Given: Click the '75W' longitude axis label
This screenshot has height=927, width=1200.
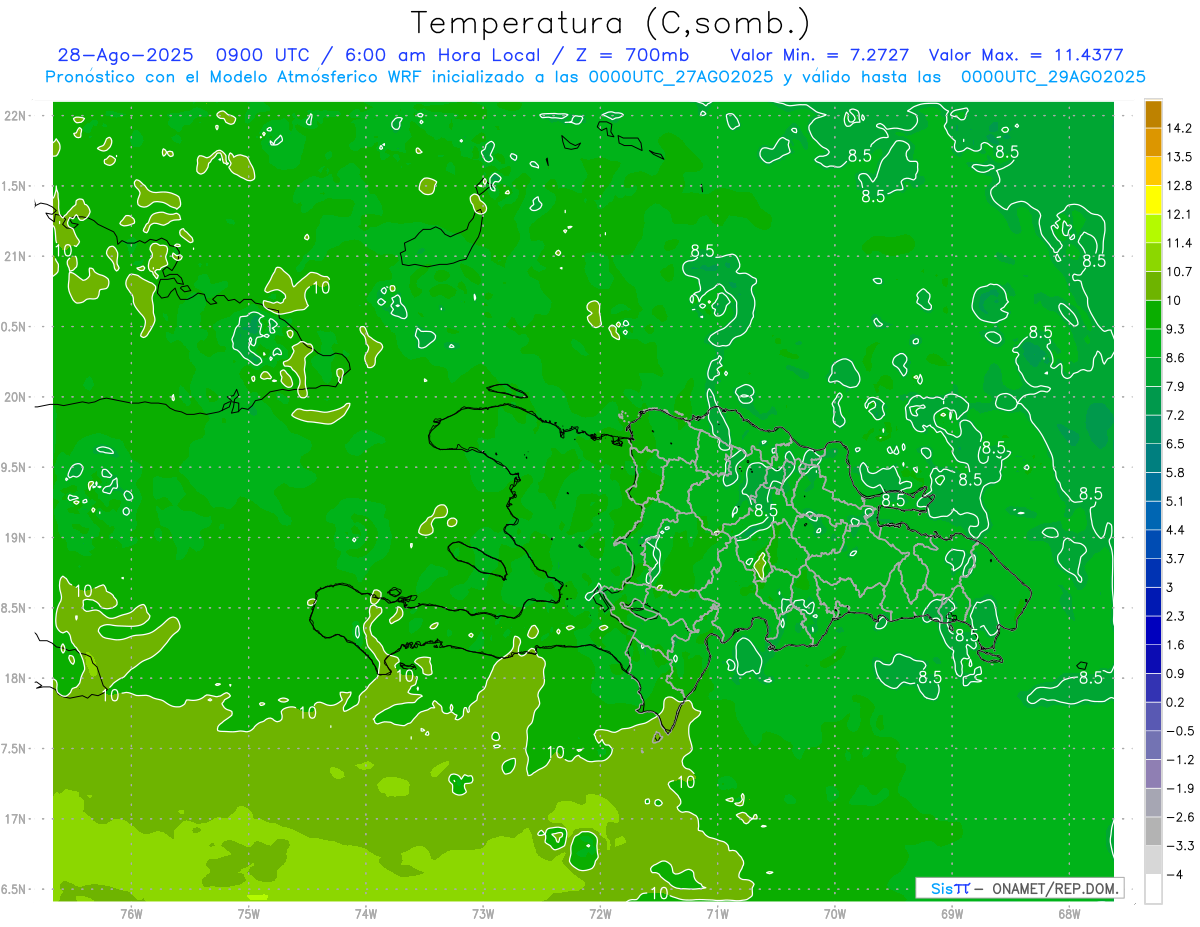Looking at the screenshot, I should (x=248, y=913).
